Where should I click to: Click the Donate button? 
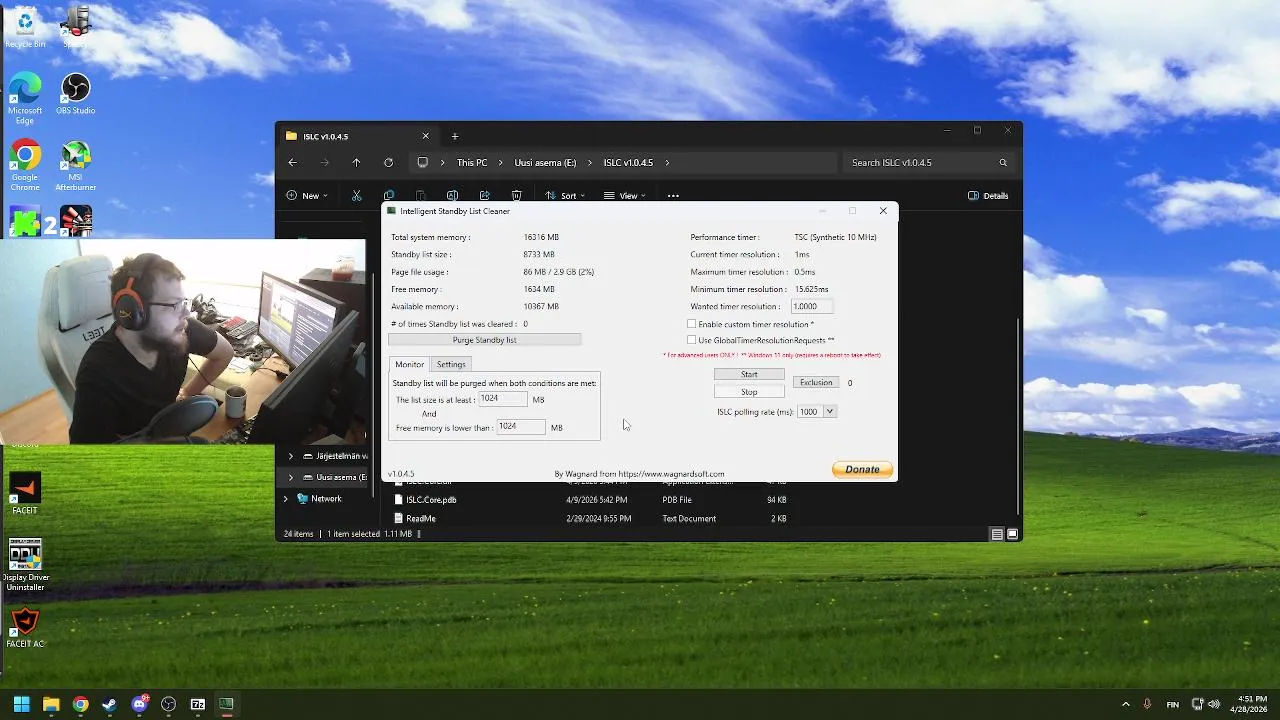pyautogui.click(x=862, y=469)
